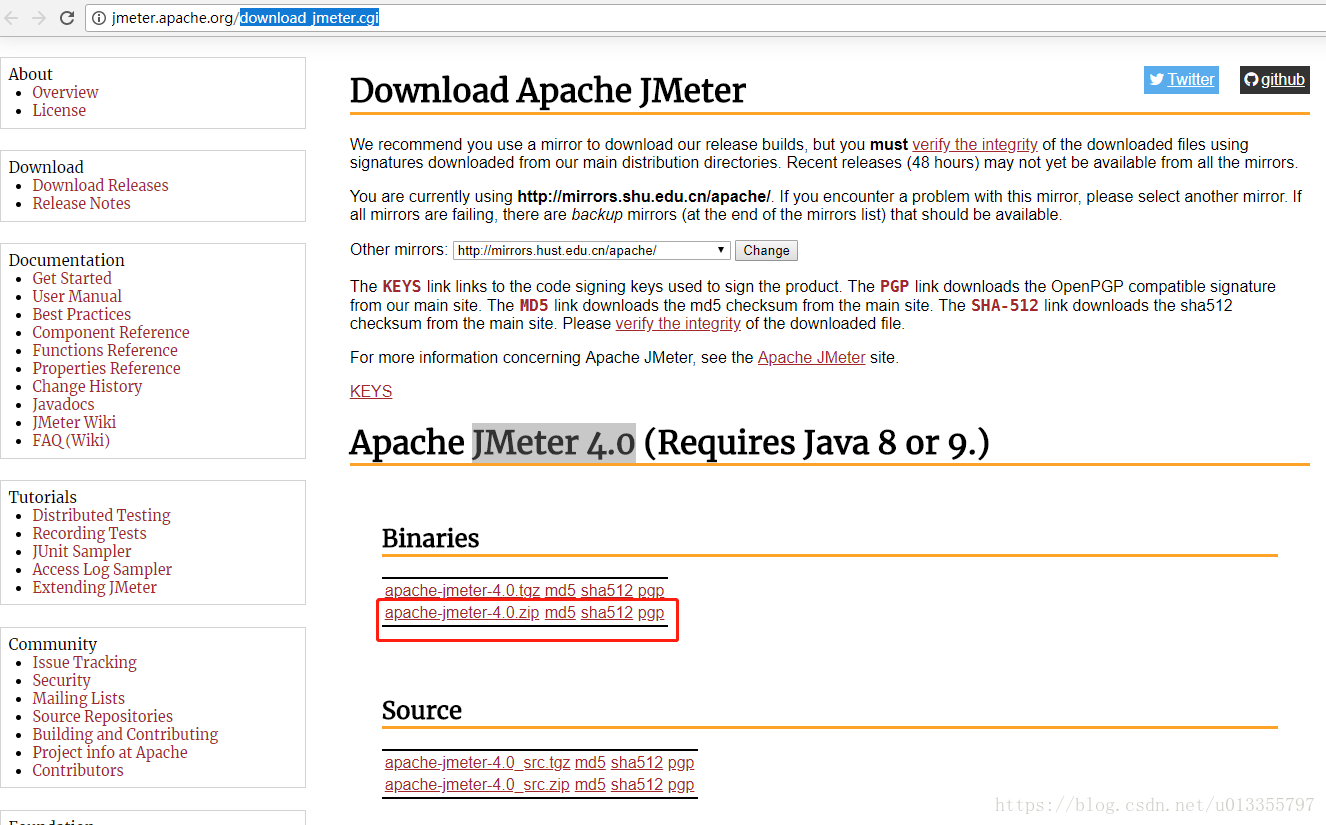Image resolution: width=1326 pixels, height=825 pixels.
Task: Open Javadocs link
Action: point(63,404)
